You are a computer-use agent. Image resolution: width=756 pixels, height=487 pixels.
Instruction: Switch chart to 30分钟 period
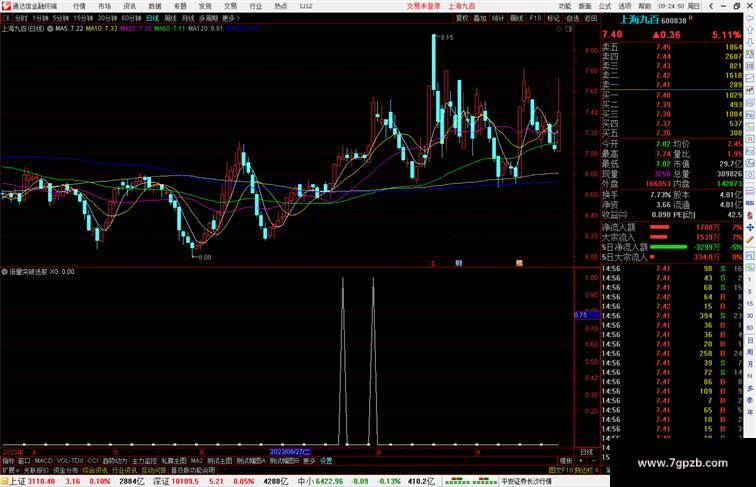pos(107,18)
